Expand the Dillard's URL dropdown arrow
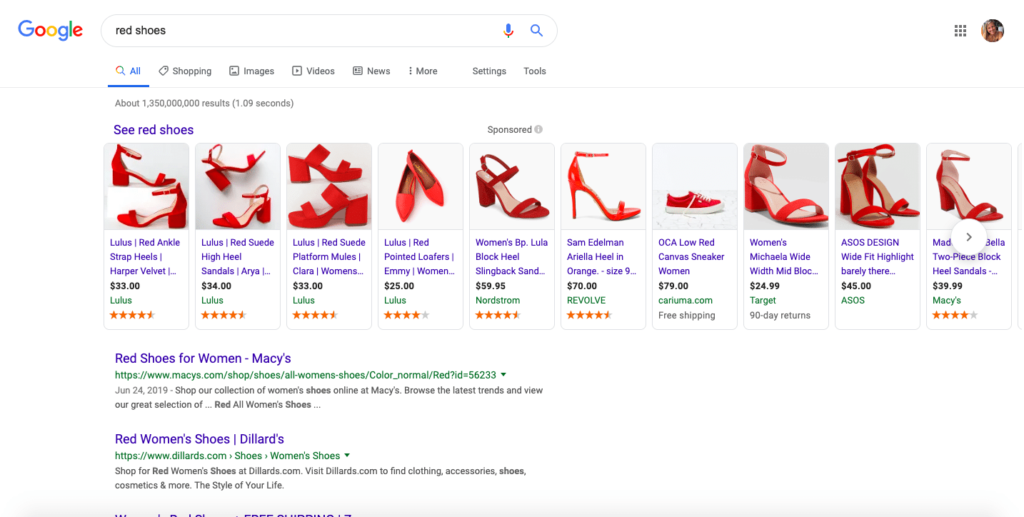Screen dimensions: 1024x517 pos(347,456)
